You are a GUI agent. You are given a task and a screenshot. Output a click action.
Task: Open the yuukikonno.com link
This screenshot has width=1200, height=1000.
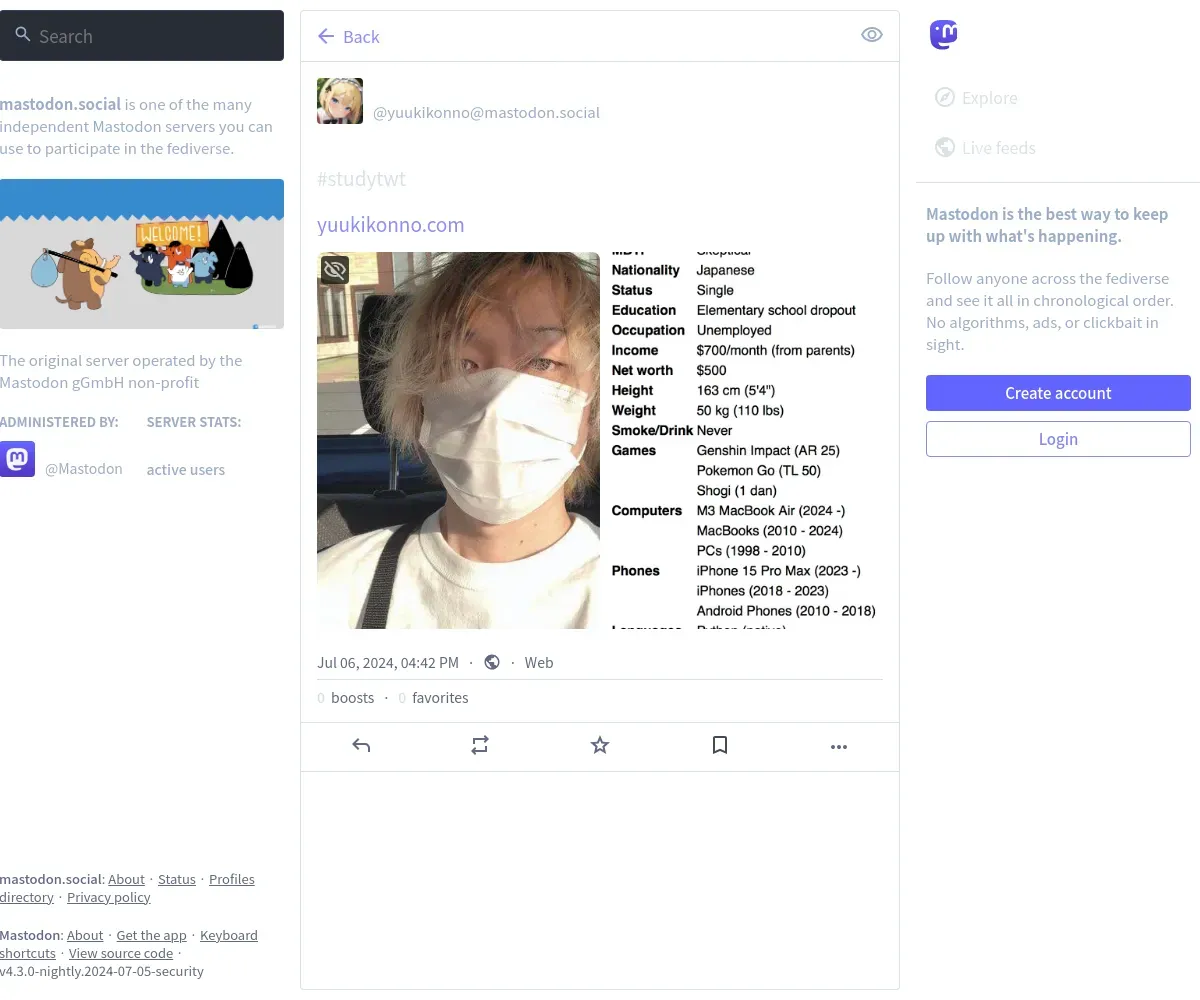coord(391,225)
